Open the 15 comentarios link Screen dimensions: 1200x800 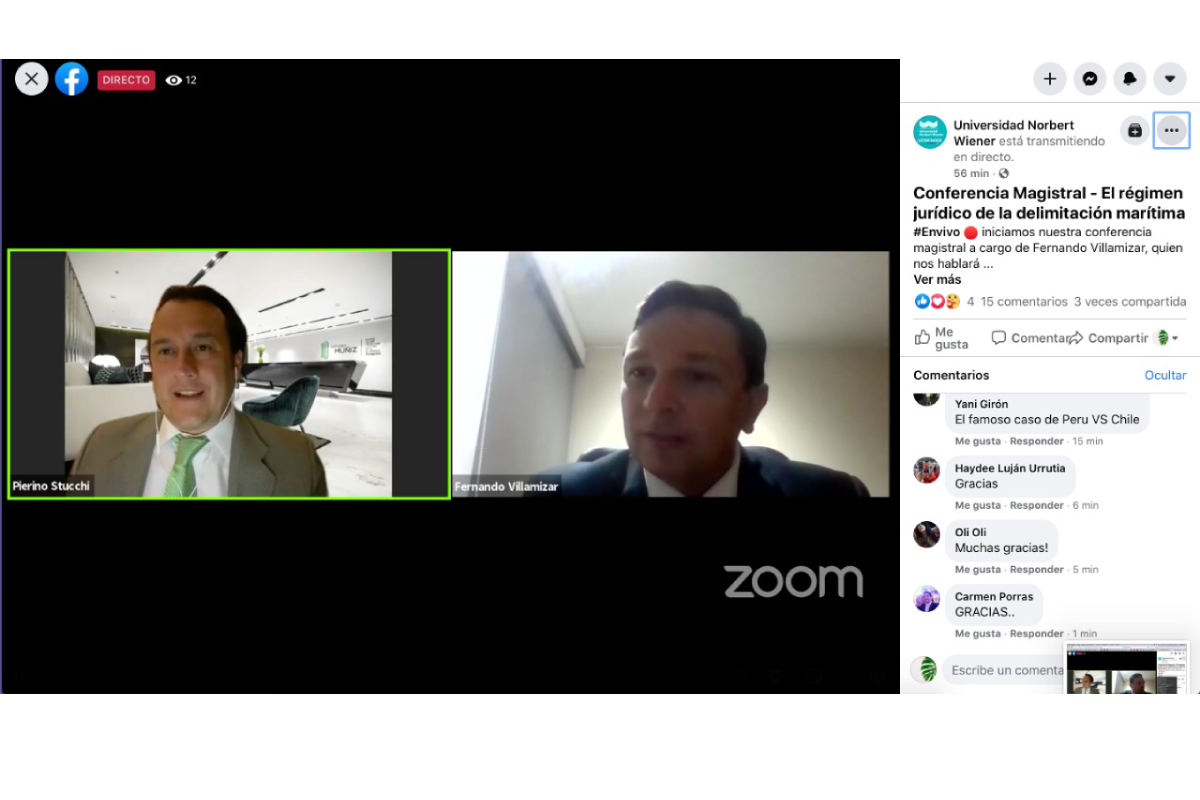tap(1024, 301)
